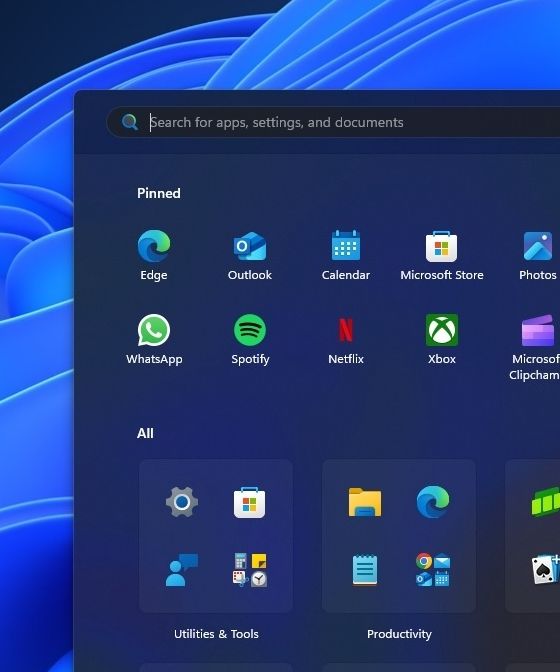
Task: Open the Xbox app
Action: point(442,339)
